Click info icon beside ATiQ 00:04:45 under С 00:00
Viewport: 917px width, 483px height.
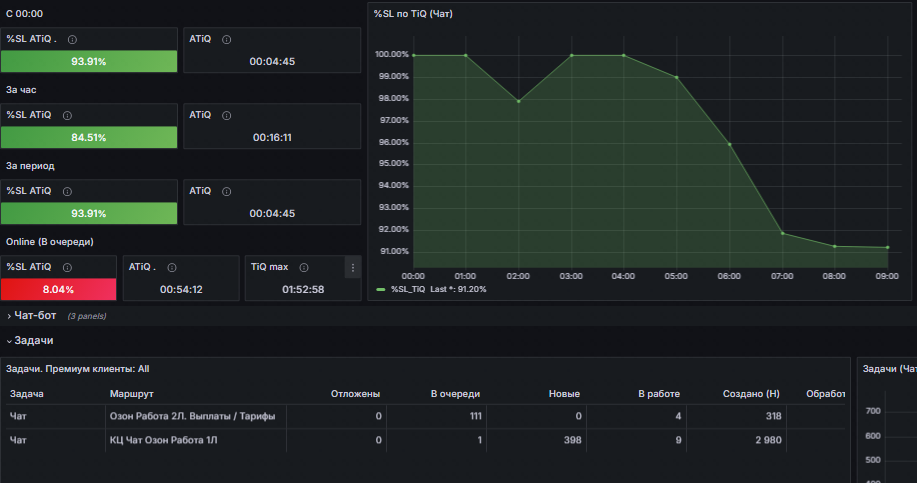pyautogui.click(x=226, y=40)
